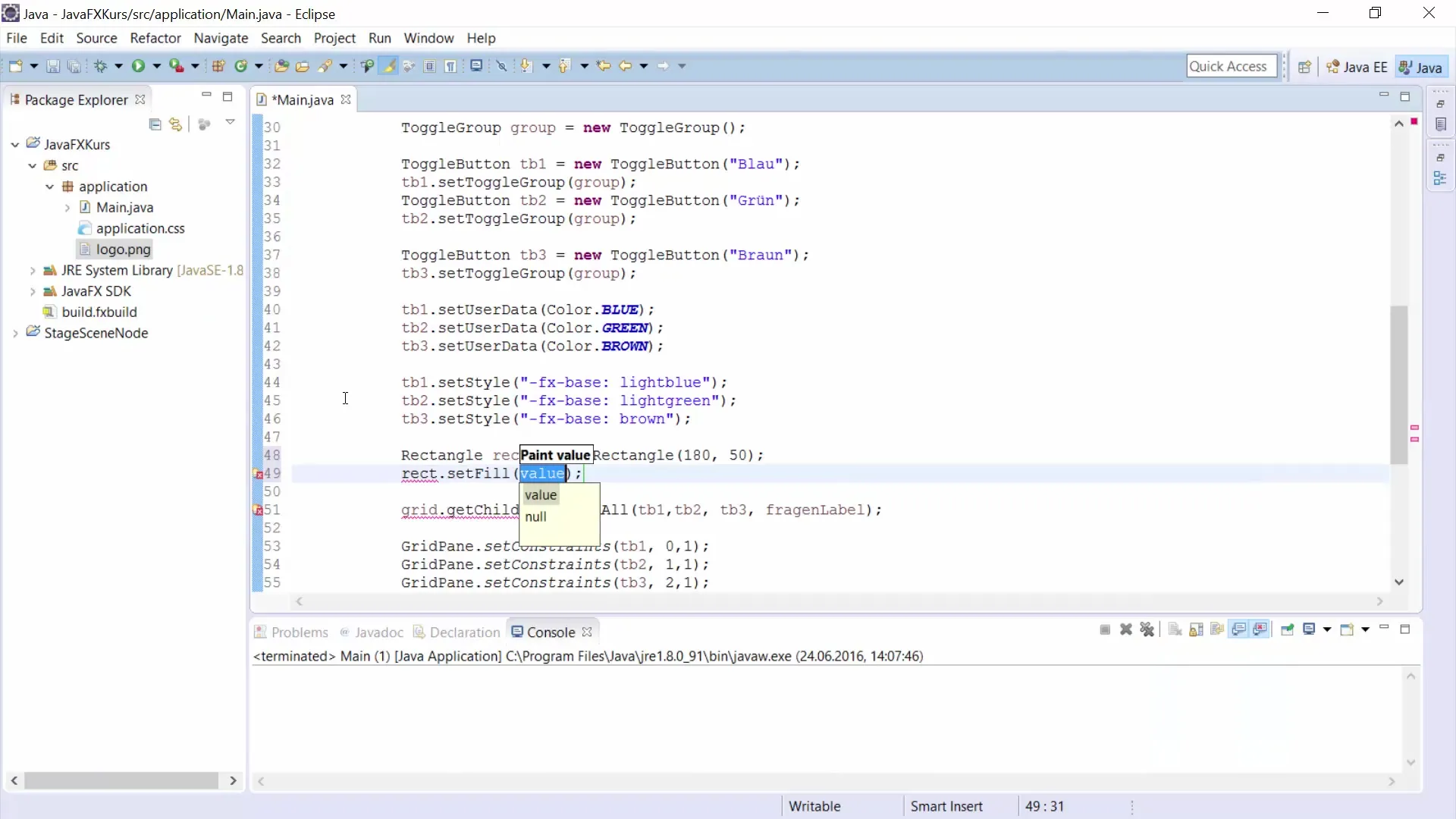
Task: Click the Open Perspective icon
Action: click(1304, 67)
